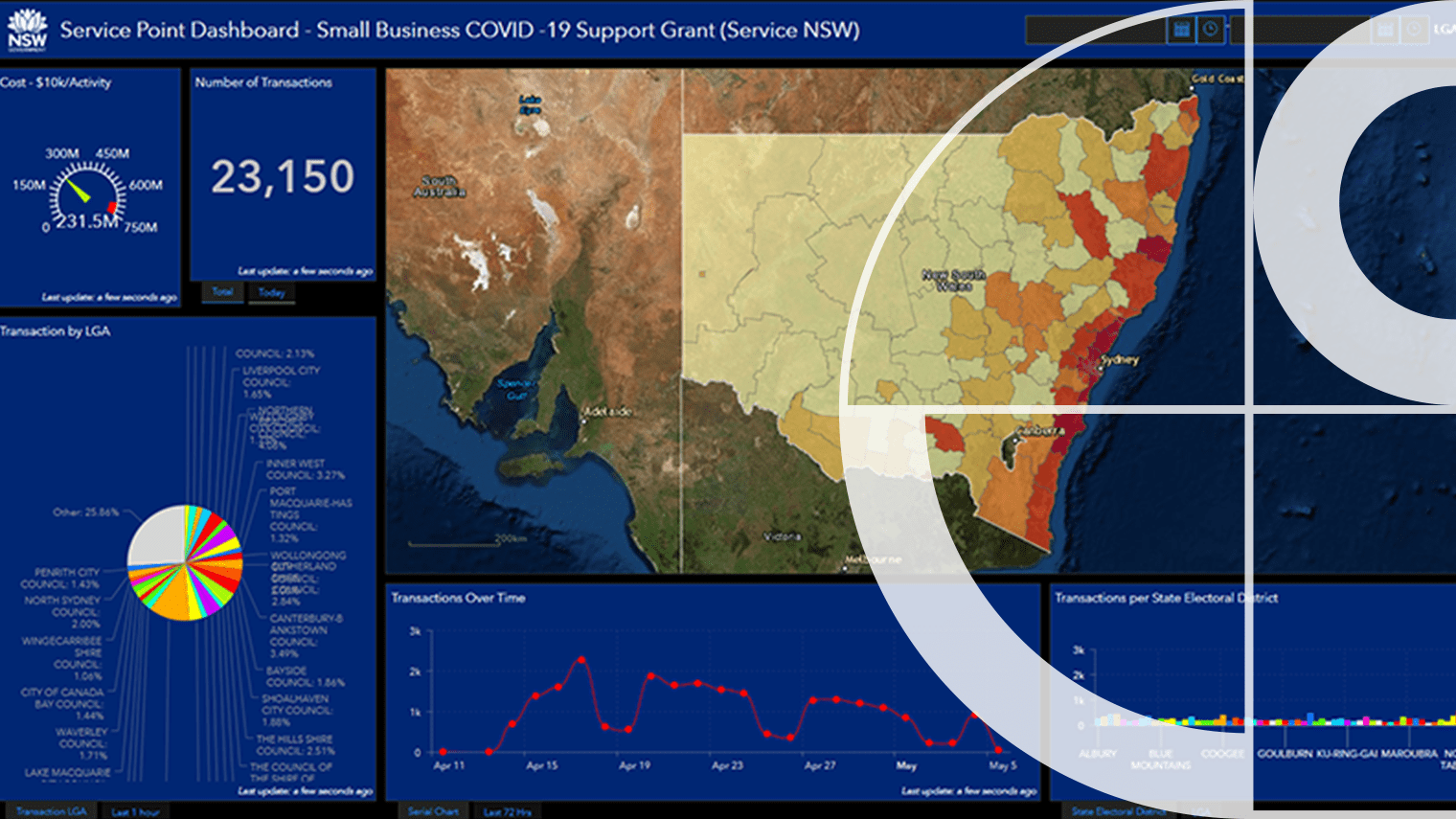Click the Number of Transactions panel title

pyautogui.click(x=263, y=82)
